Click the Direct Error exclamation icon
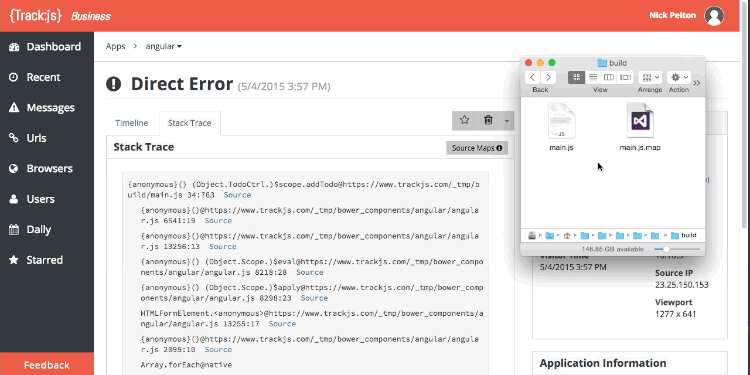This screenshot has height=375, width=750. pyautogui.click(x=113, y=84)
